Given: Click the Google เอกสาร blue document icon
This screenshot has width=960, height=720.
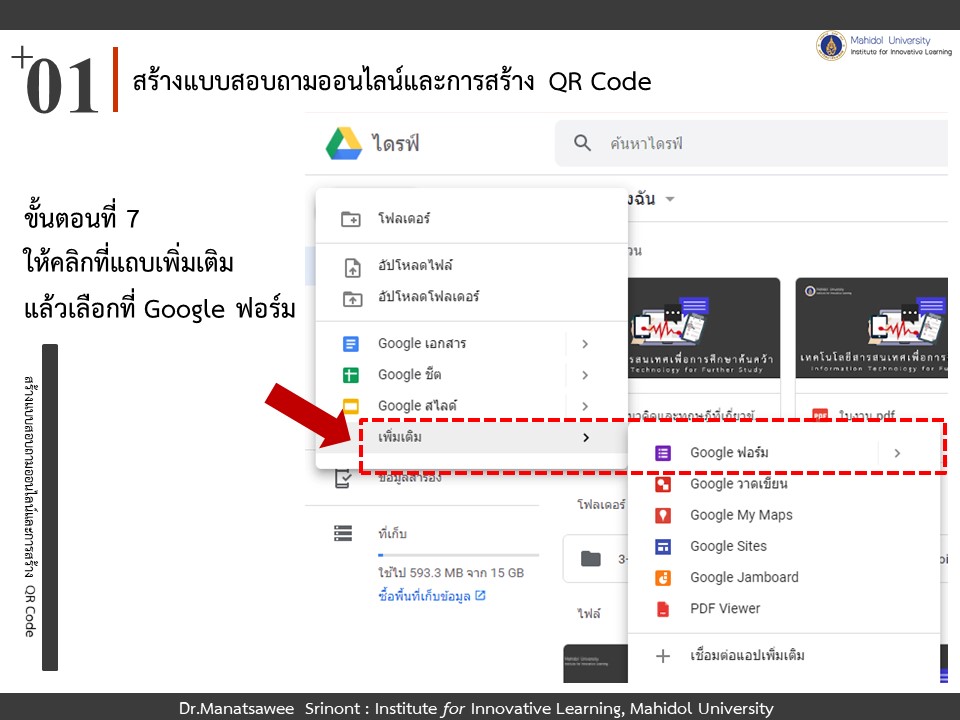Looking at the screenshot, I should tap(351, 344).
